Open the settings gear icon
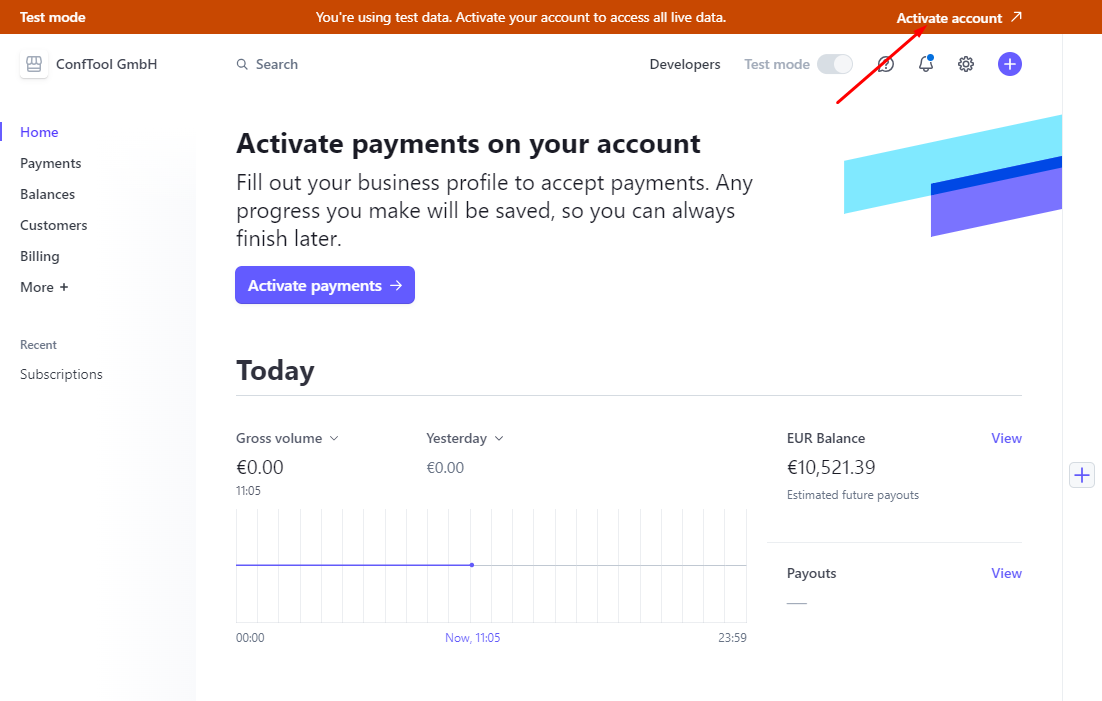Screen dimensions: 1102x701 [x=966, y=64]
